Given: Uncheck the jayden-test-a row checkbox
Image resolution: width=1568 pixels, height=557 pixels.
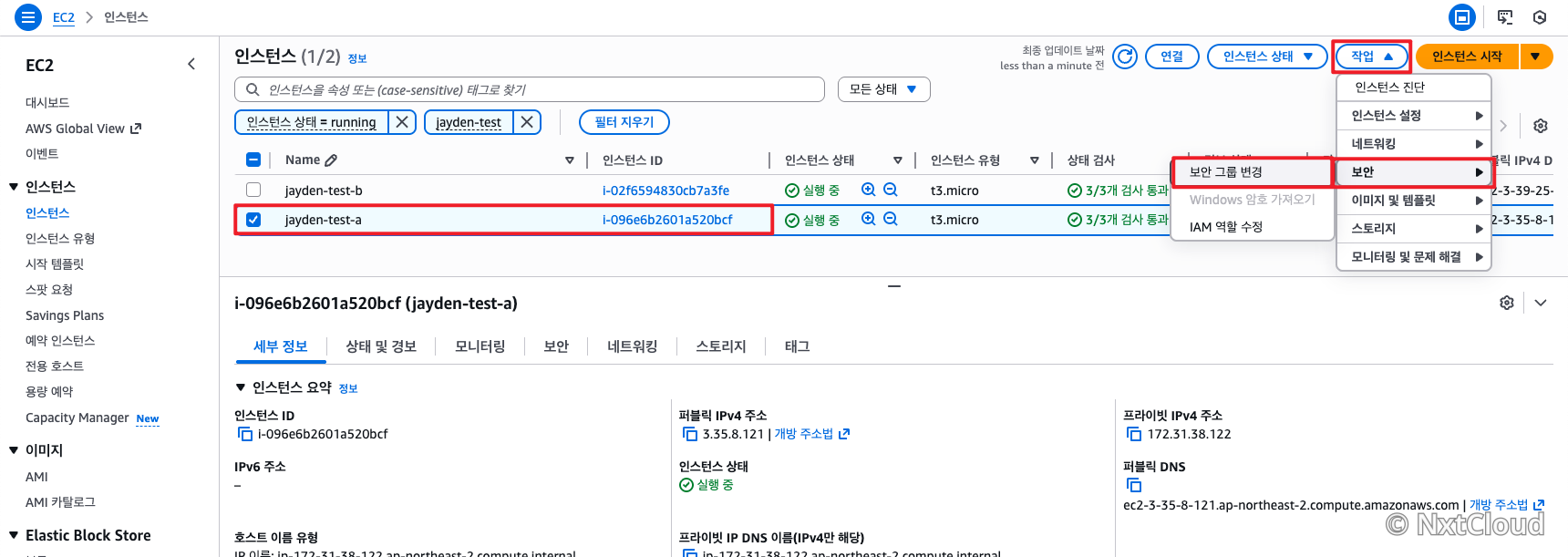Looking at the screenshot, I should (253, 220).
